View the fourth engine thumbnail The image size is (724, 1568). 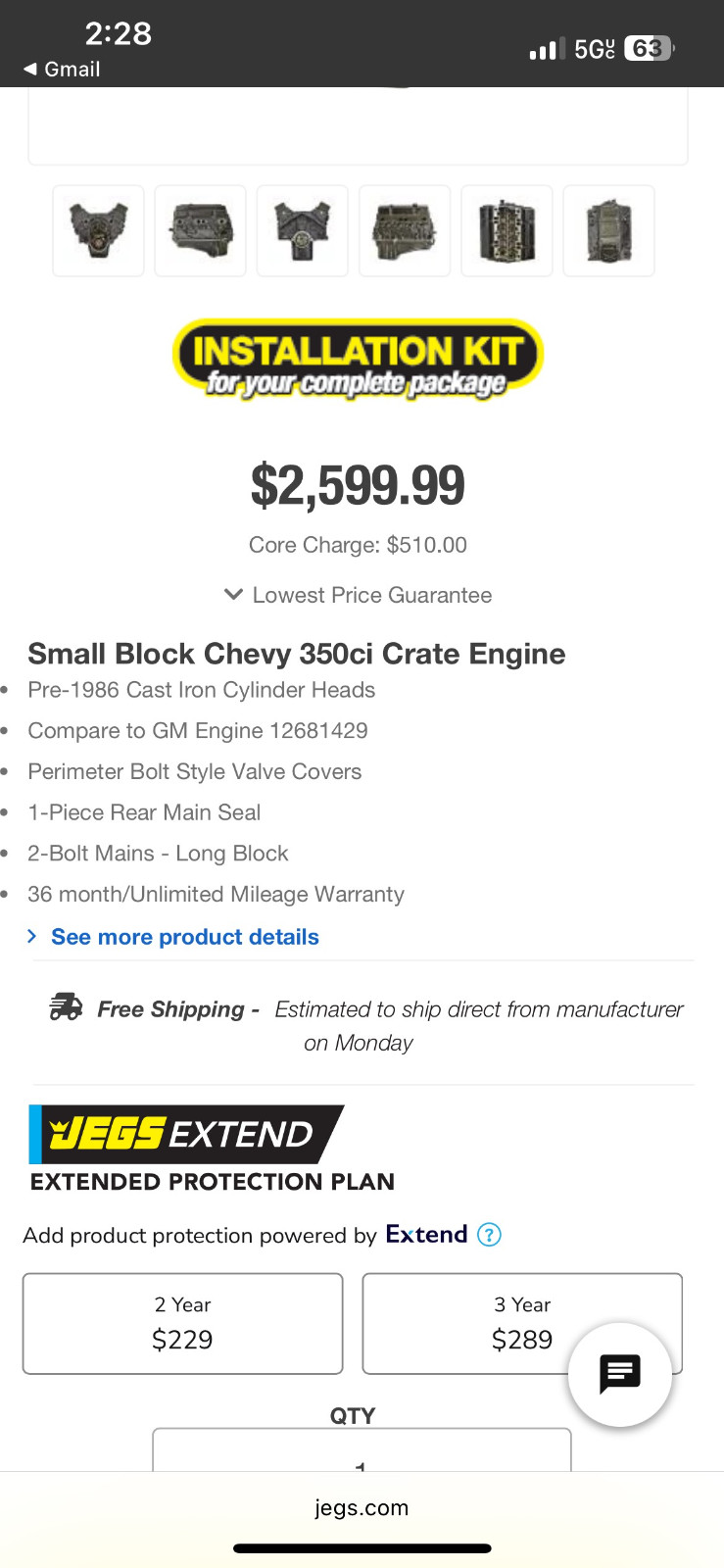click(x=404, y=231)
